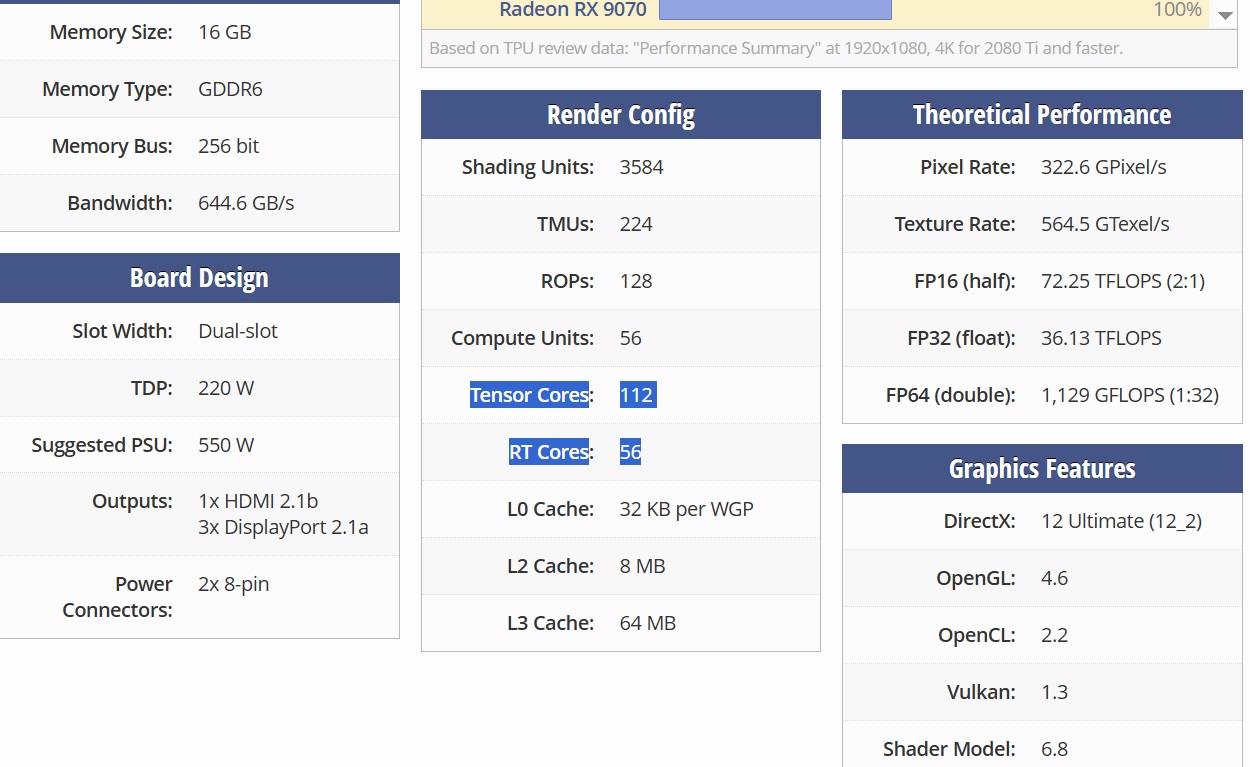Select the 322.6 GPixel/s value
Viewport: 1250px width, 767px height.
(x=1103, y=167)
